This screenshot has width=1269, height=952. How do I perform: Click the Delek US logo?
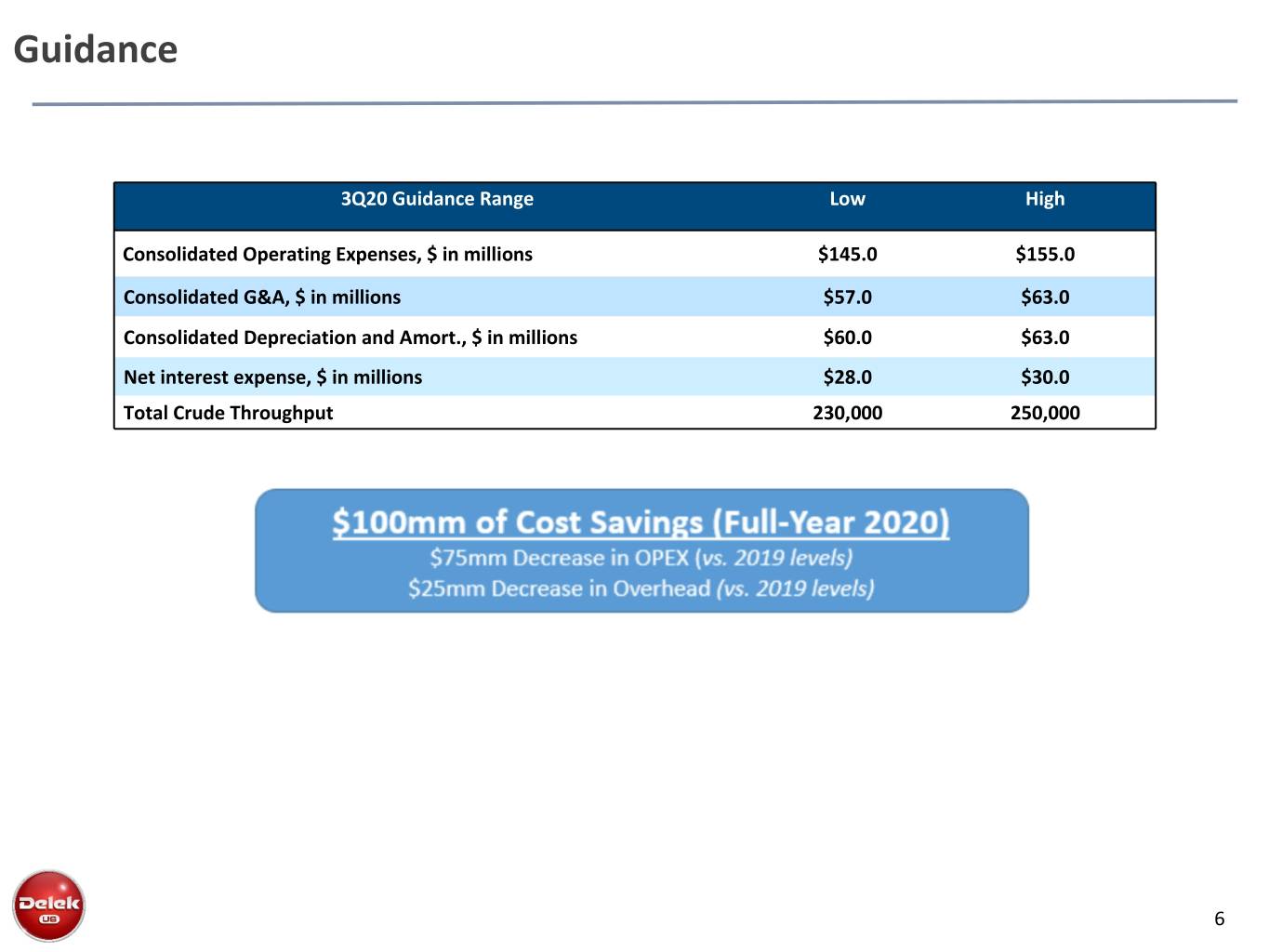(x=48, y=906)
